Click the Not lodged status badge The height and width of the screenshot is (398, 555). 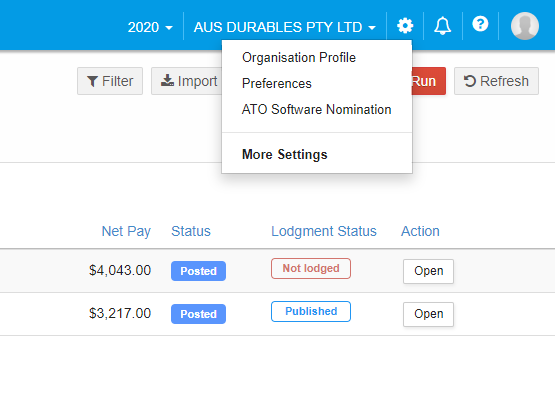pos(311,268)
